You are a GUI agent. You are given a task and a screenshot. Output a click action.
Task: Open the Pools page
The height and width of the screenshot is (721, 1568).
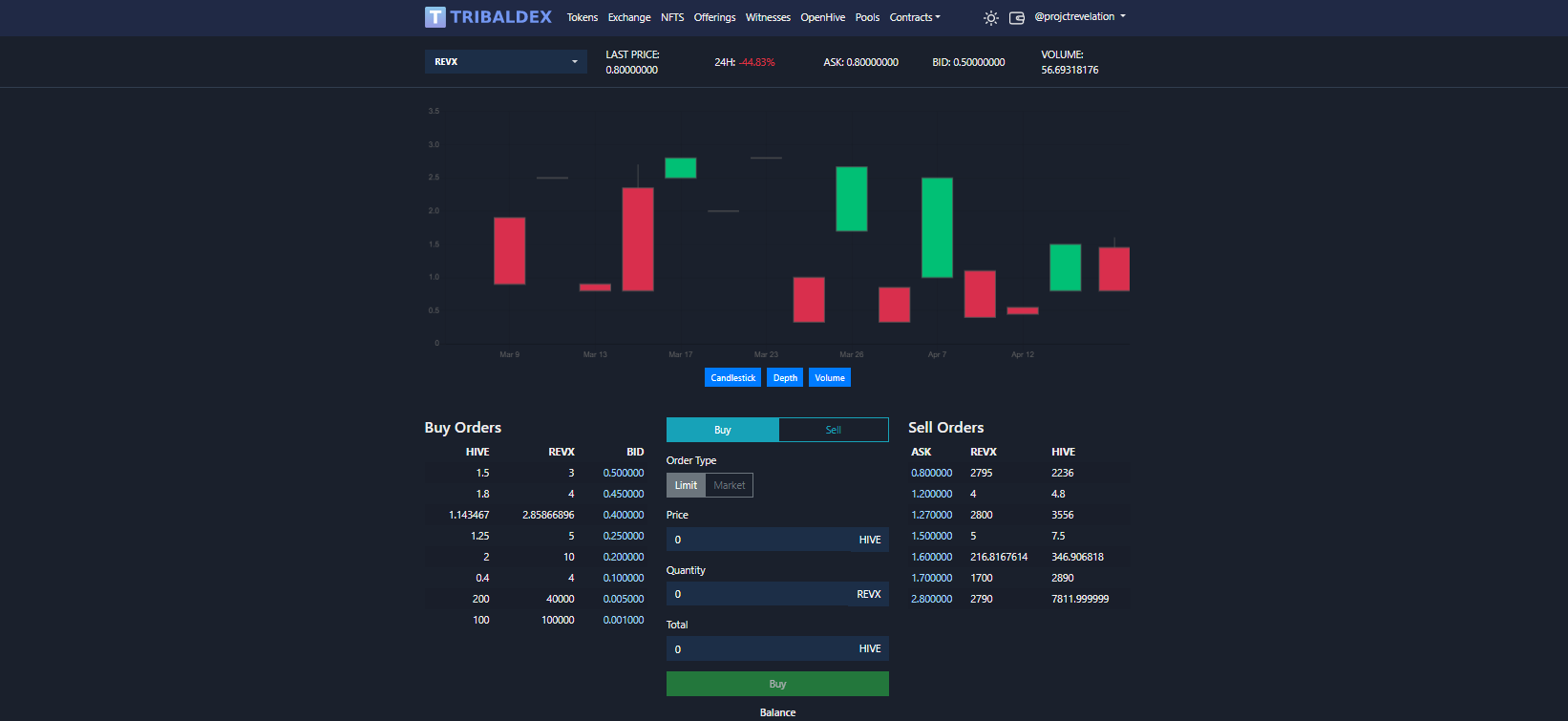click(867, 17)
